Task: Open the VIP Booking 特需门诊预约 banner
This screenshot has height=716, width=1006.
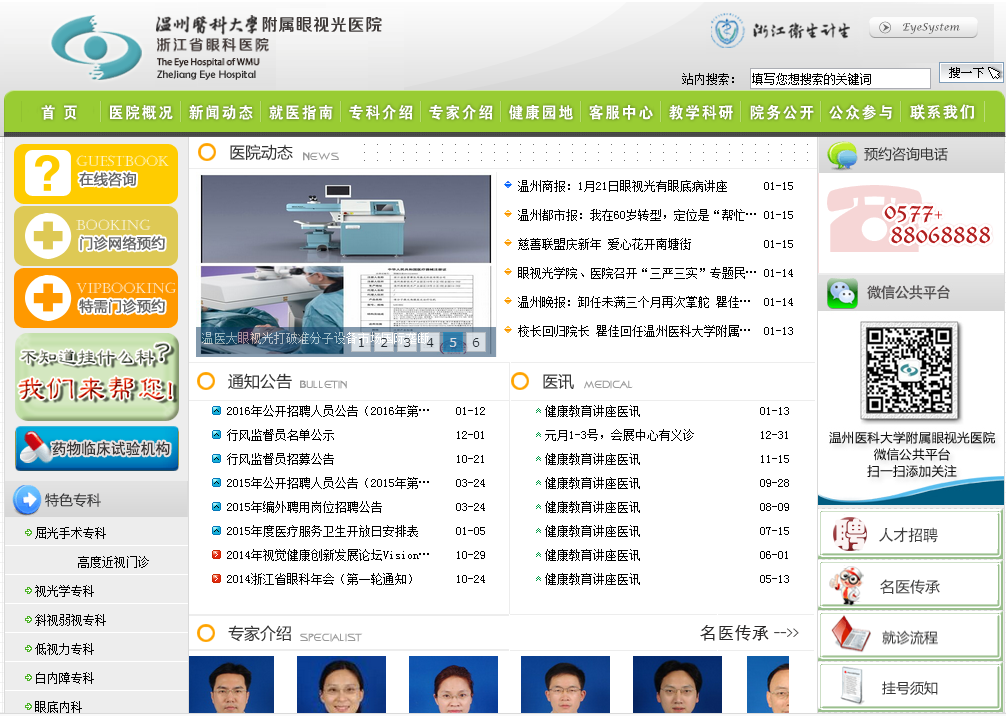Action: [x=96, y=298]
